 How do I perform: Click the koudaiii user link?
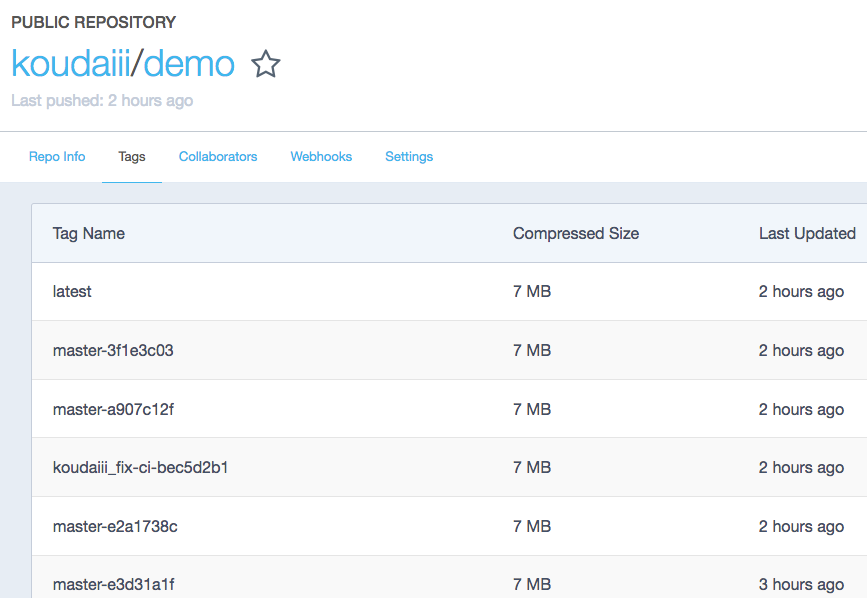point(71,64)
